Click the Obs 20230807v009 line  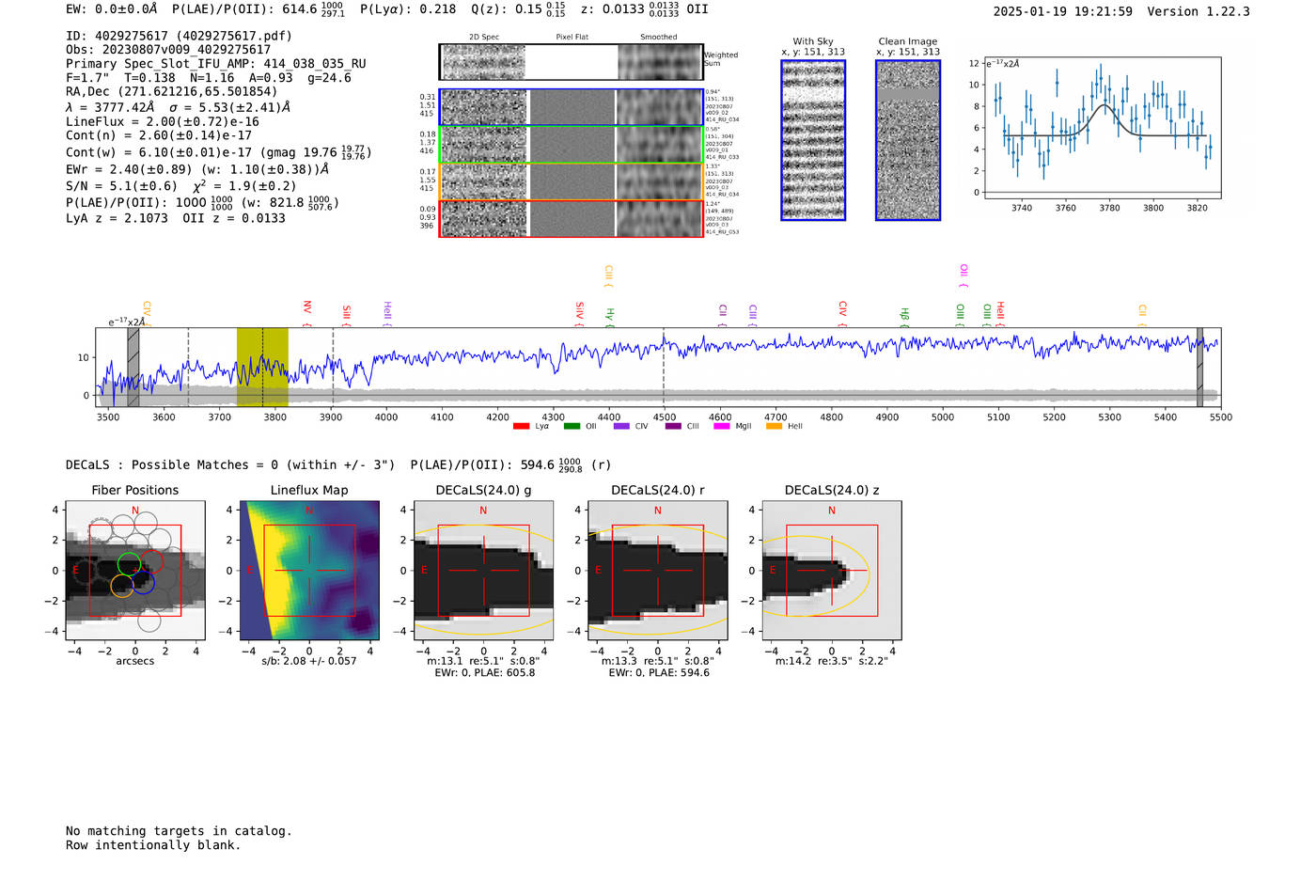coord(168,50)
